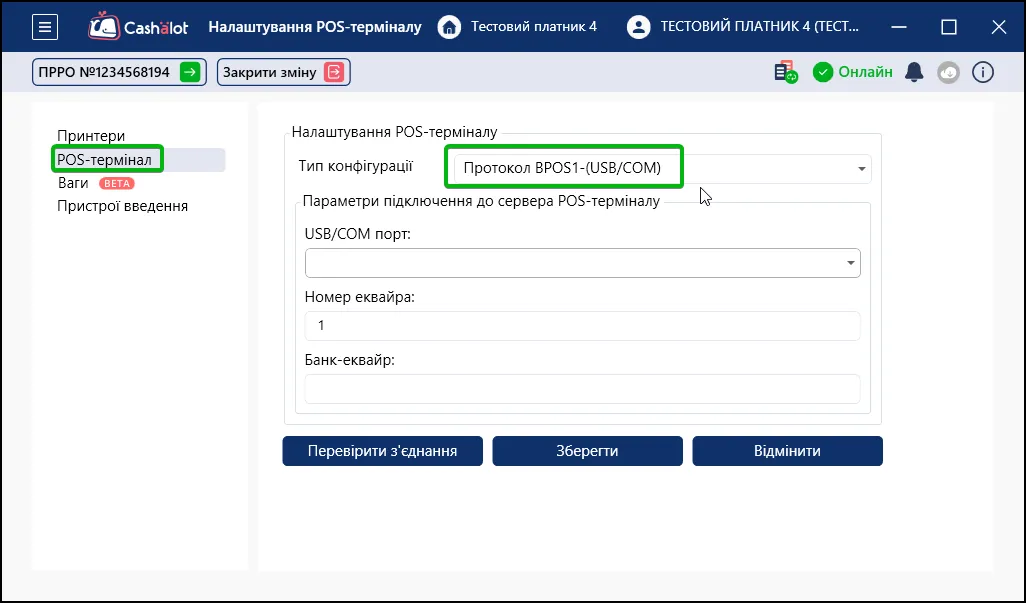Open the USB/COM порт dropdown
This screenshot has width=1026, height=603.
[582, 263]
